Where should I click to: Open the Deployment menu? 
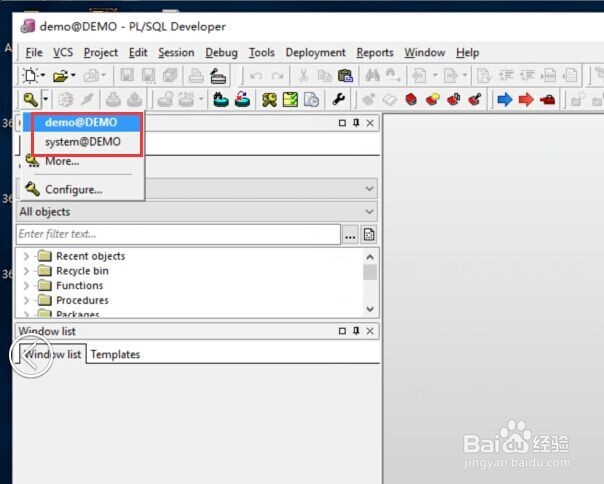point(315,52)
